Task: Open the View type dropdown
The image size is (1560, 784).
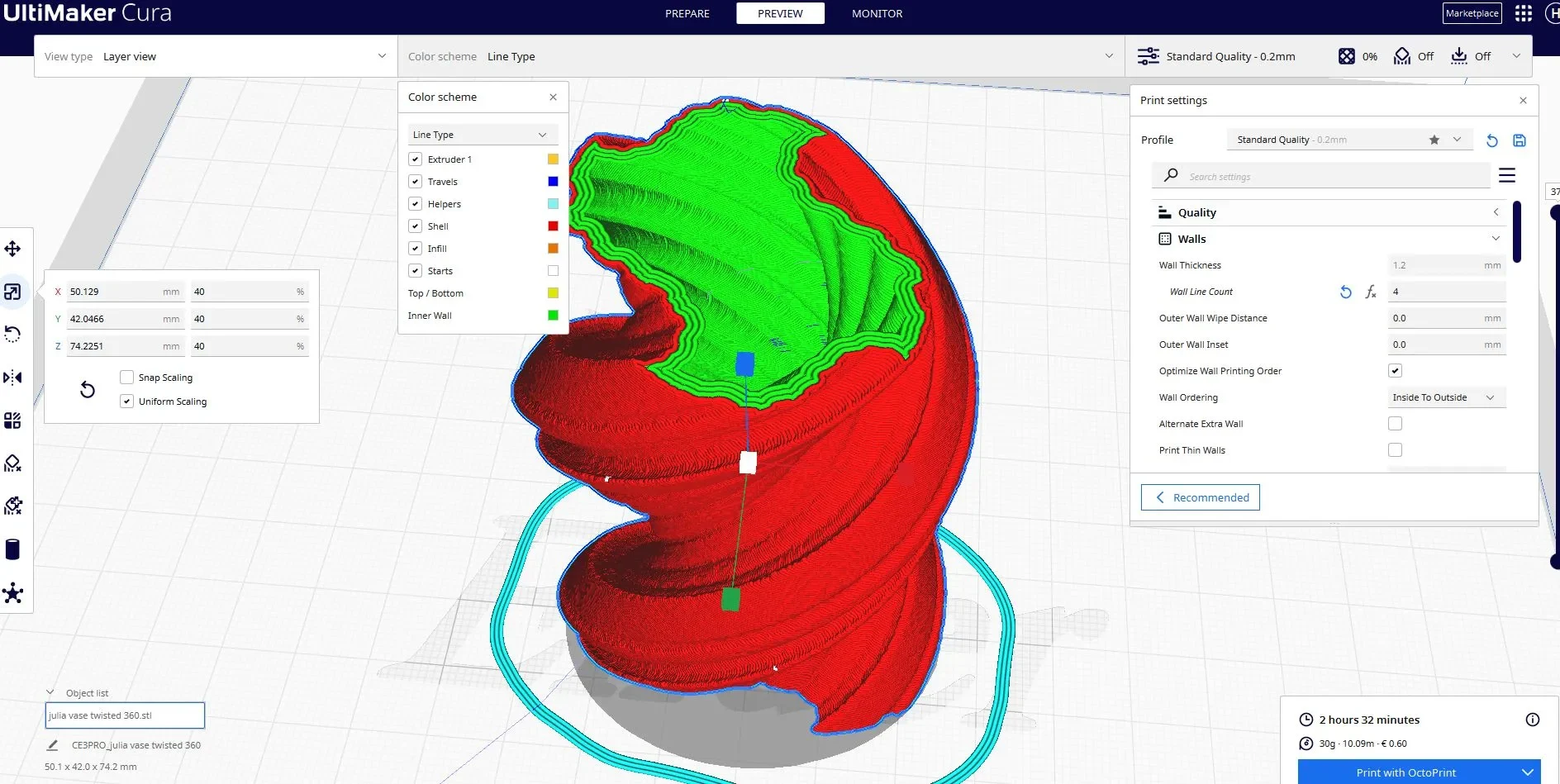Action: pos(216,56)
